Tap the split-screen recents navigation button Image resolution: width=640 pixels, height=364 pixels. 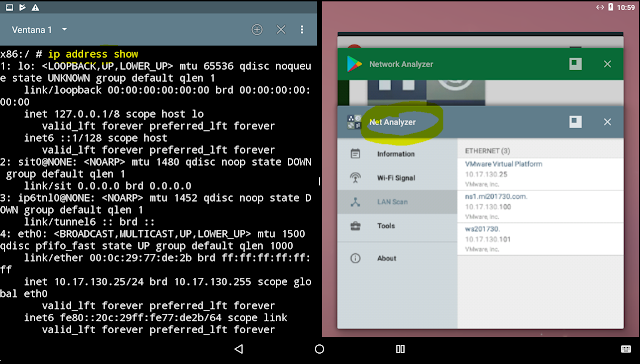(x=400, y=349)
